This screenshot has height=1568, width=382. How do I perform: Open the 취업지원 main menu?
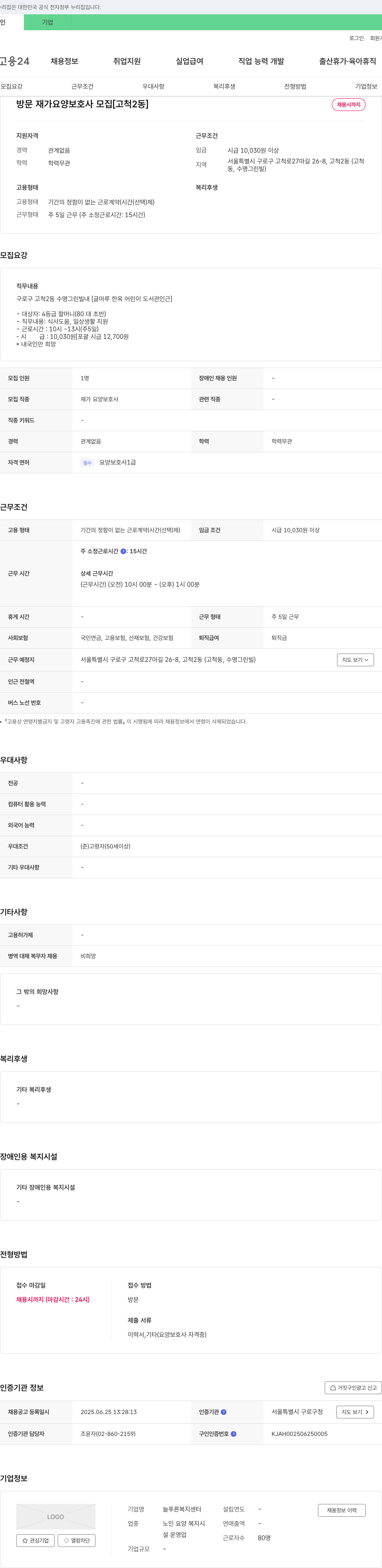coord(127,62)
